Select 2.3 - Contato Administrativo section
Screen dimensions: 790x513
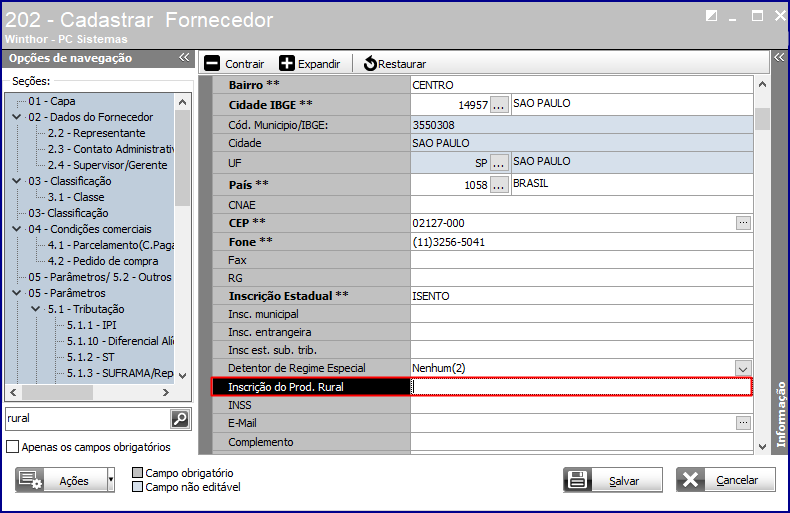point(111,149)
